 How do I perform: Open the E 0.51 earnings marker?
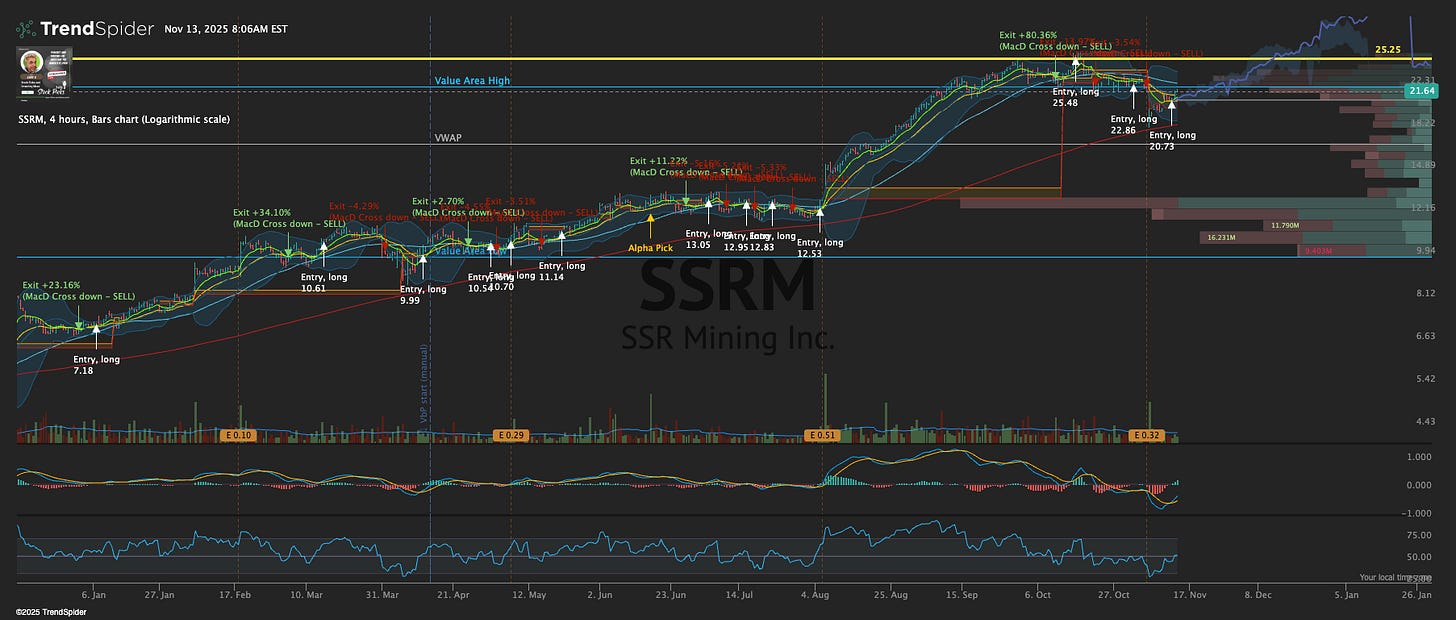pos(822,436)
